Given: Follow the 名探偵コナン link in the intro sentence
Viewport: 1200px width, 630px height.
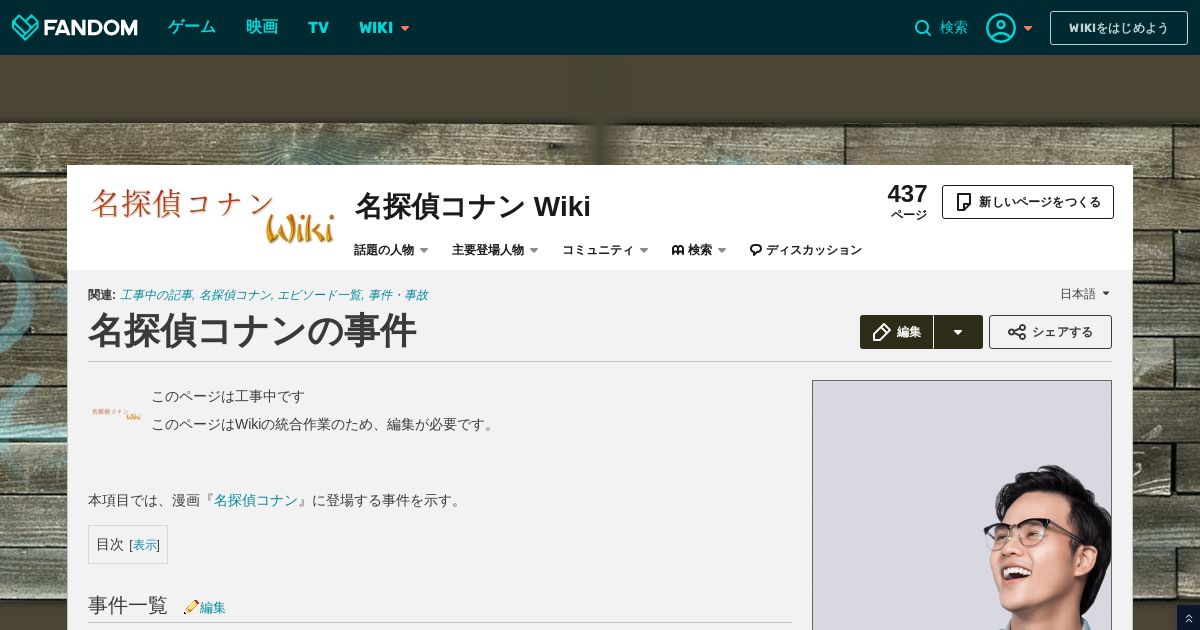Looking at the screenshot, I should point(256,500).
